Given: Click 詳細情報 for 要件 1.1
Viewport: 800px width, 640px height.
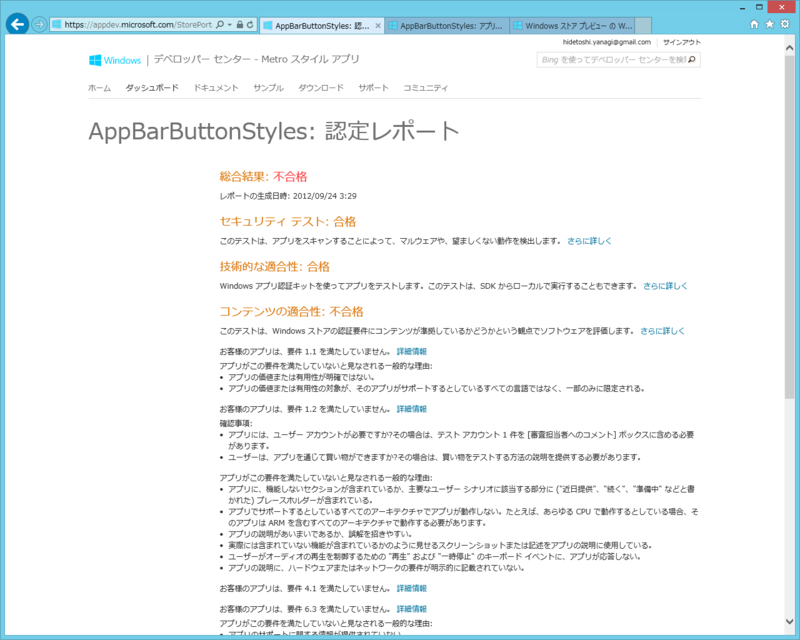Looking at the screenshot, I should [412, 352].
